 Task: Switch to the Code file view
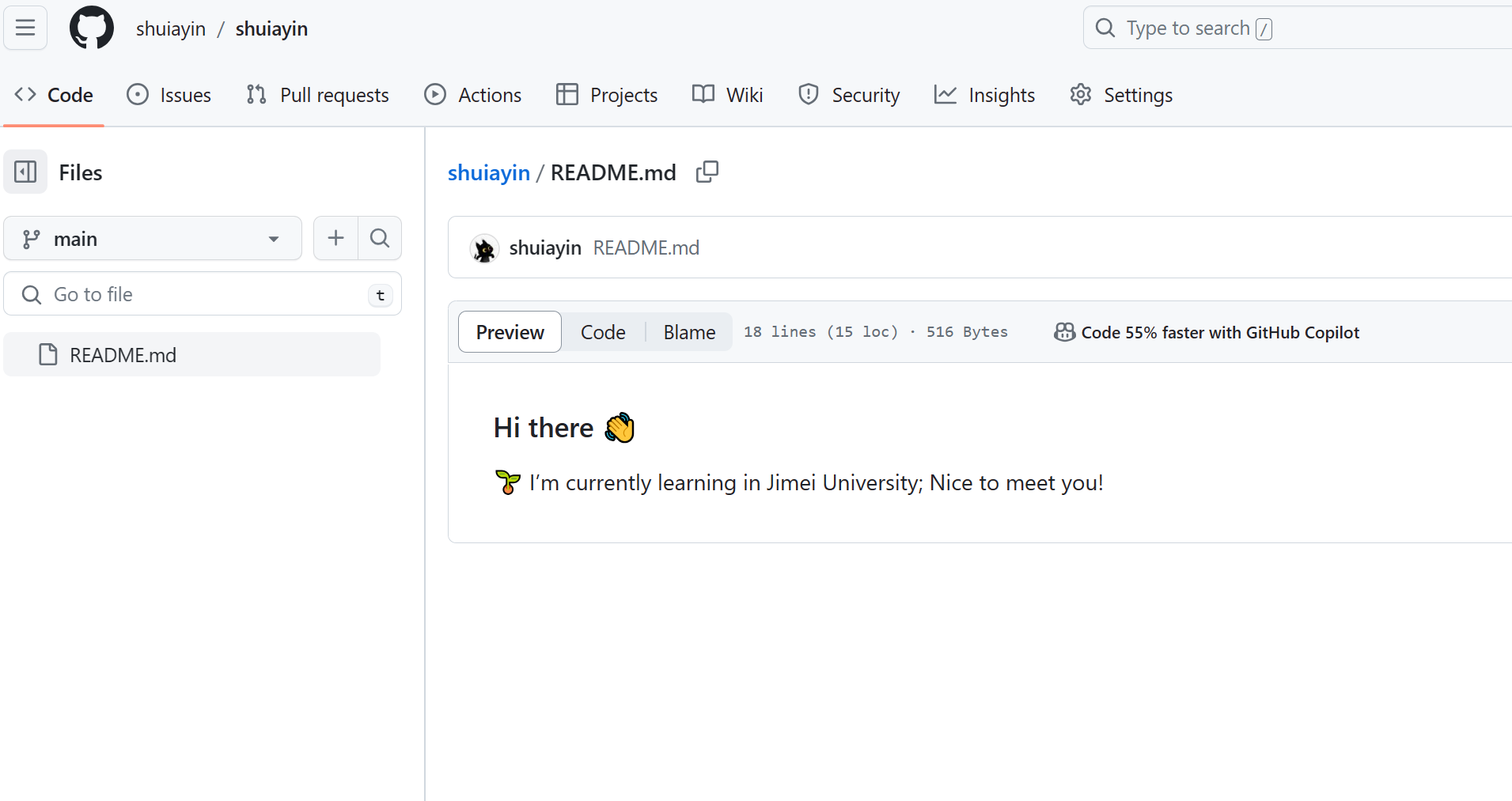[603, 332]
